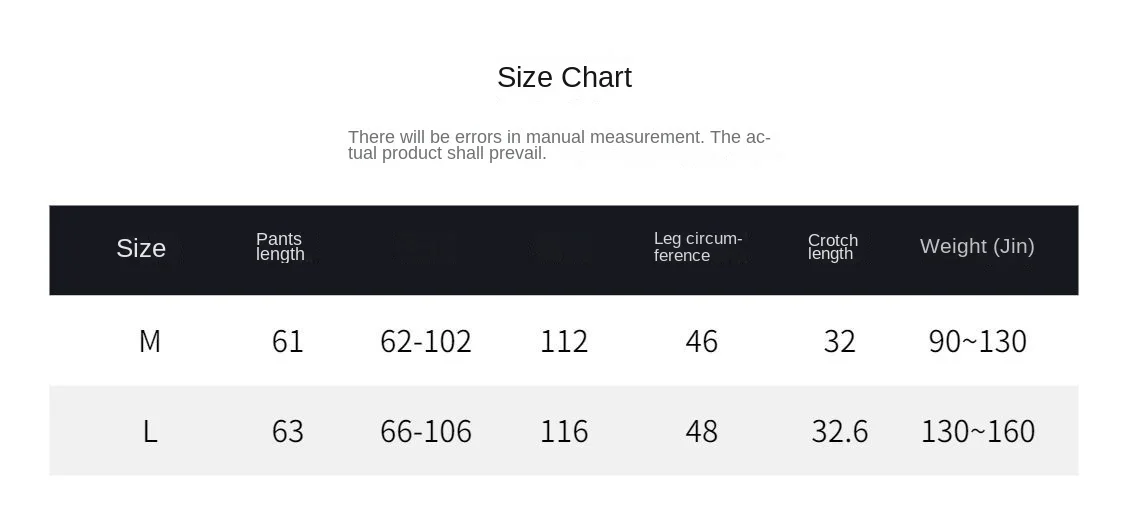Click weight range 130~160

click(x=977, y=431)
